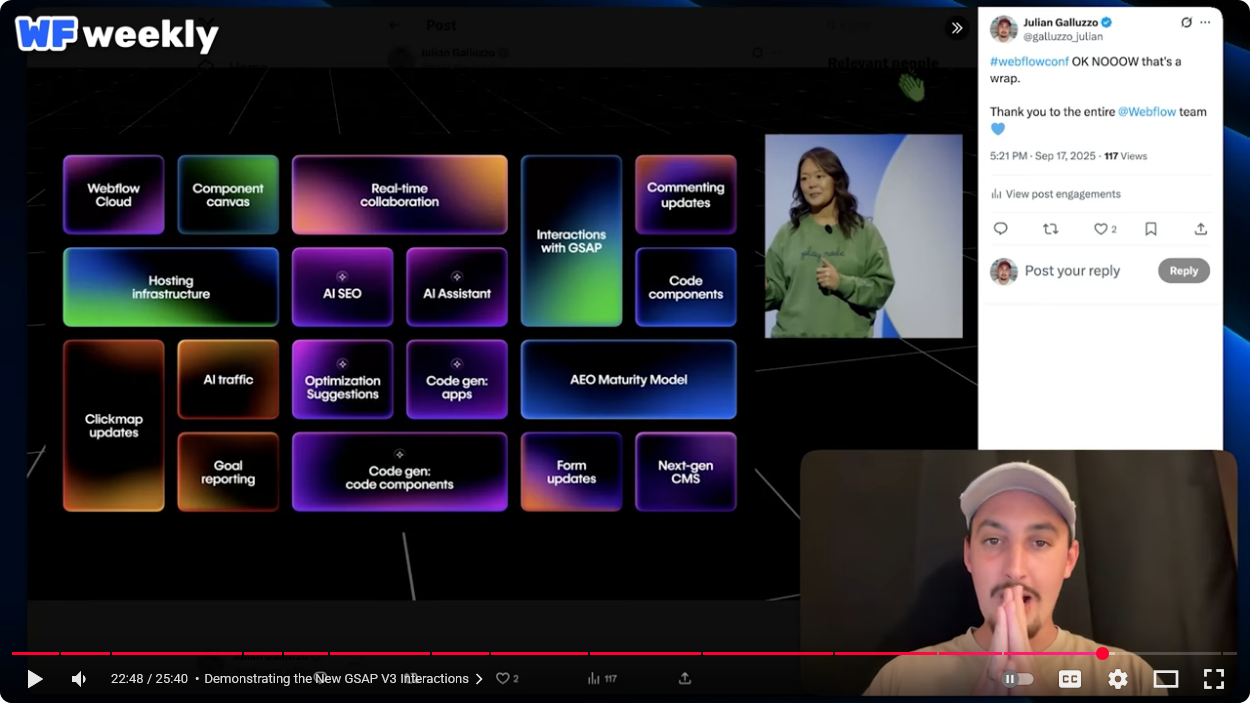The height and width of the screenshot is (703, 1250).
Task: Switch to theater mode
Action: coord(1166,679)
